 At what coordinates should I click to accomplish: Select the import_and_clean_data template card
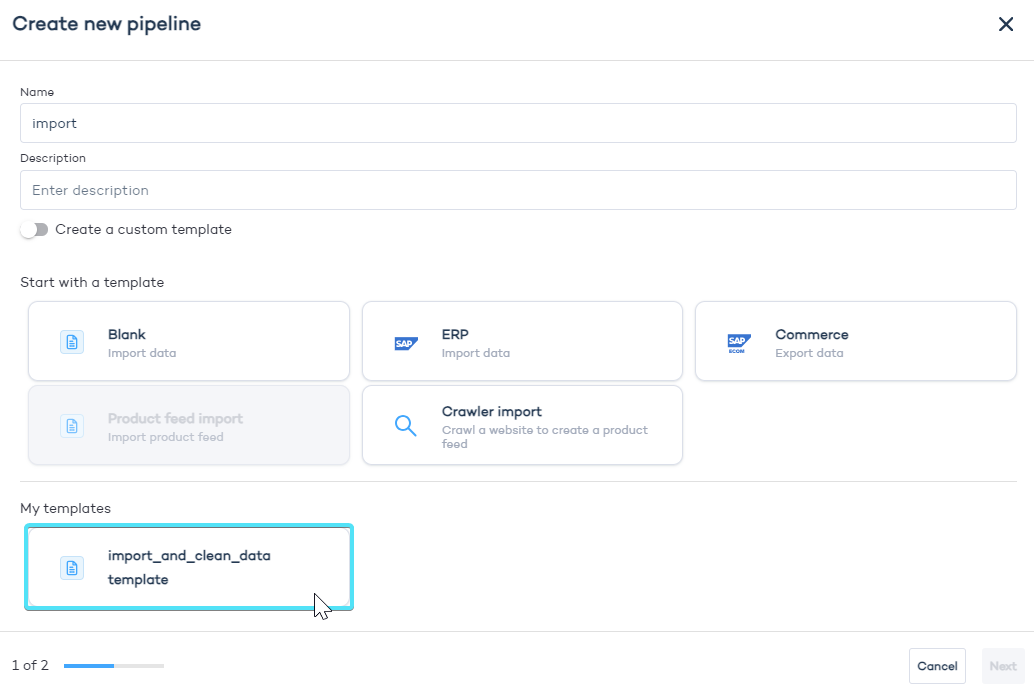(x=188, y=568)
